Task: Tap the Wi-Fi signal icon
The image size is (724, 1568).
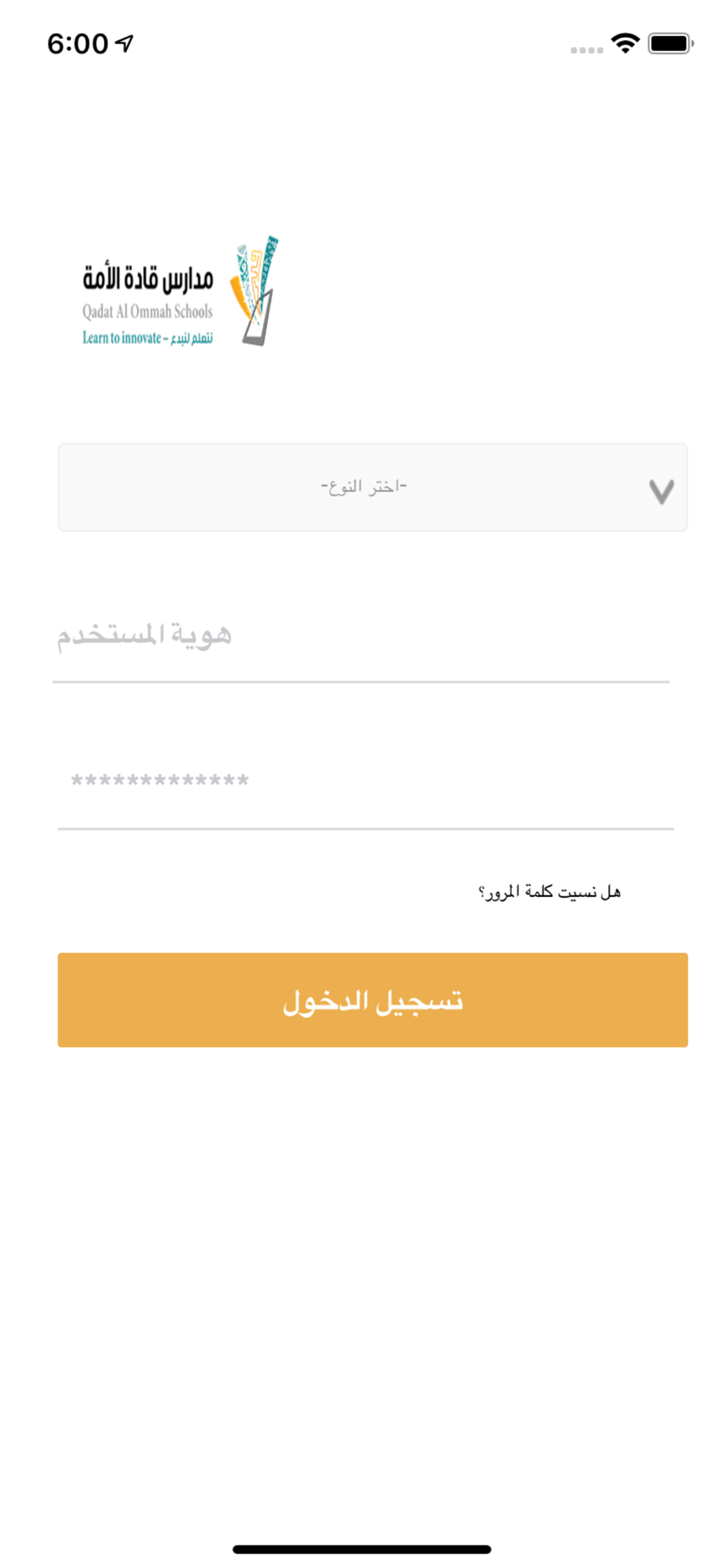Action: pyautogui.click(x=625, y=43)
